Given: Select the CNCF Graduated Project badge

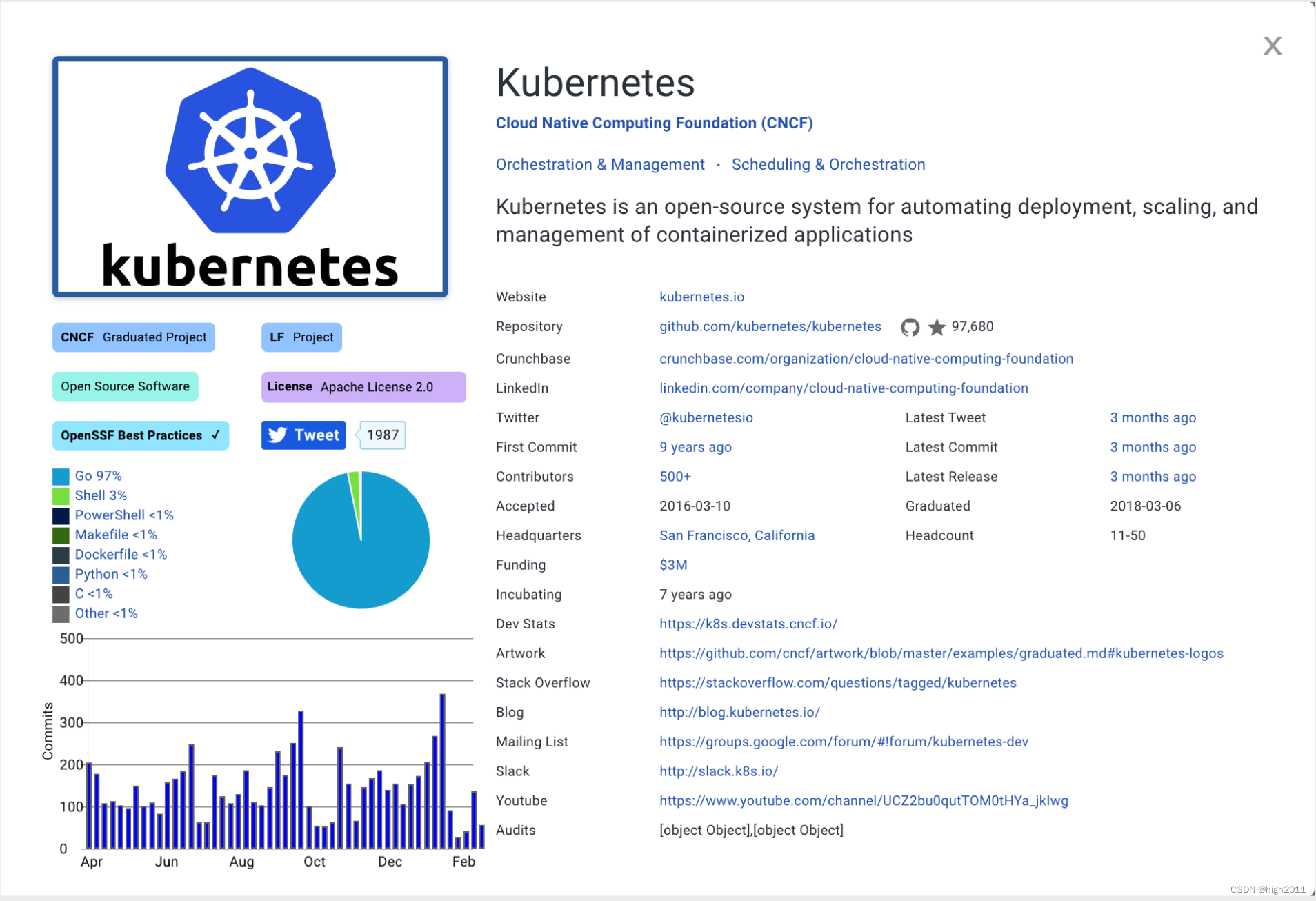Looking at the screenshot, I should 134,337.
